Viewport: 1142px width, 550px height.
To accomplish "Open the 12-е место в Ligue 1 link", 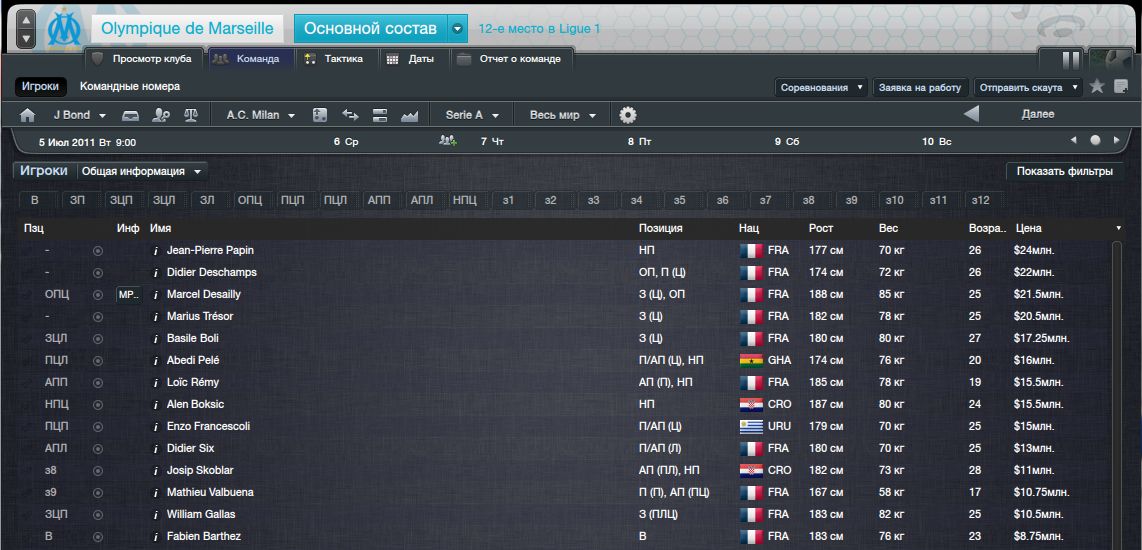I will point(540,30).
